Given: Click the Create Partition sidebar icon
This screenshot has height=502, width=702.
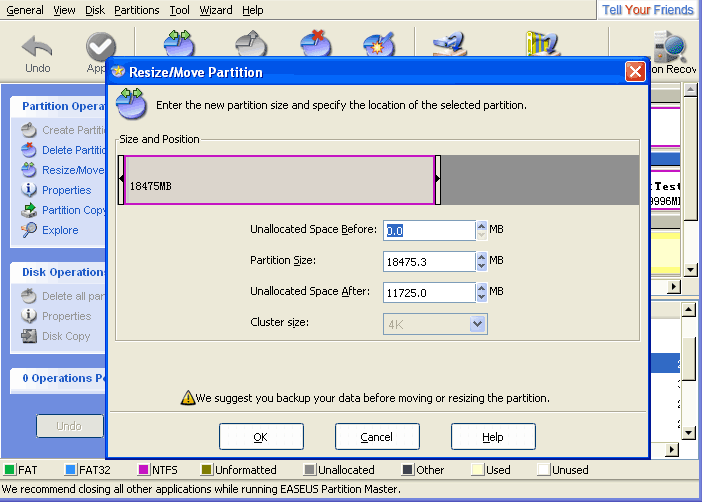Looking at the screenshot, I should 29,130.
